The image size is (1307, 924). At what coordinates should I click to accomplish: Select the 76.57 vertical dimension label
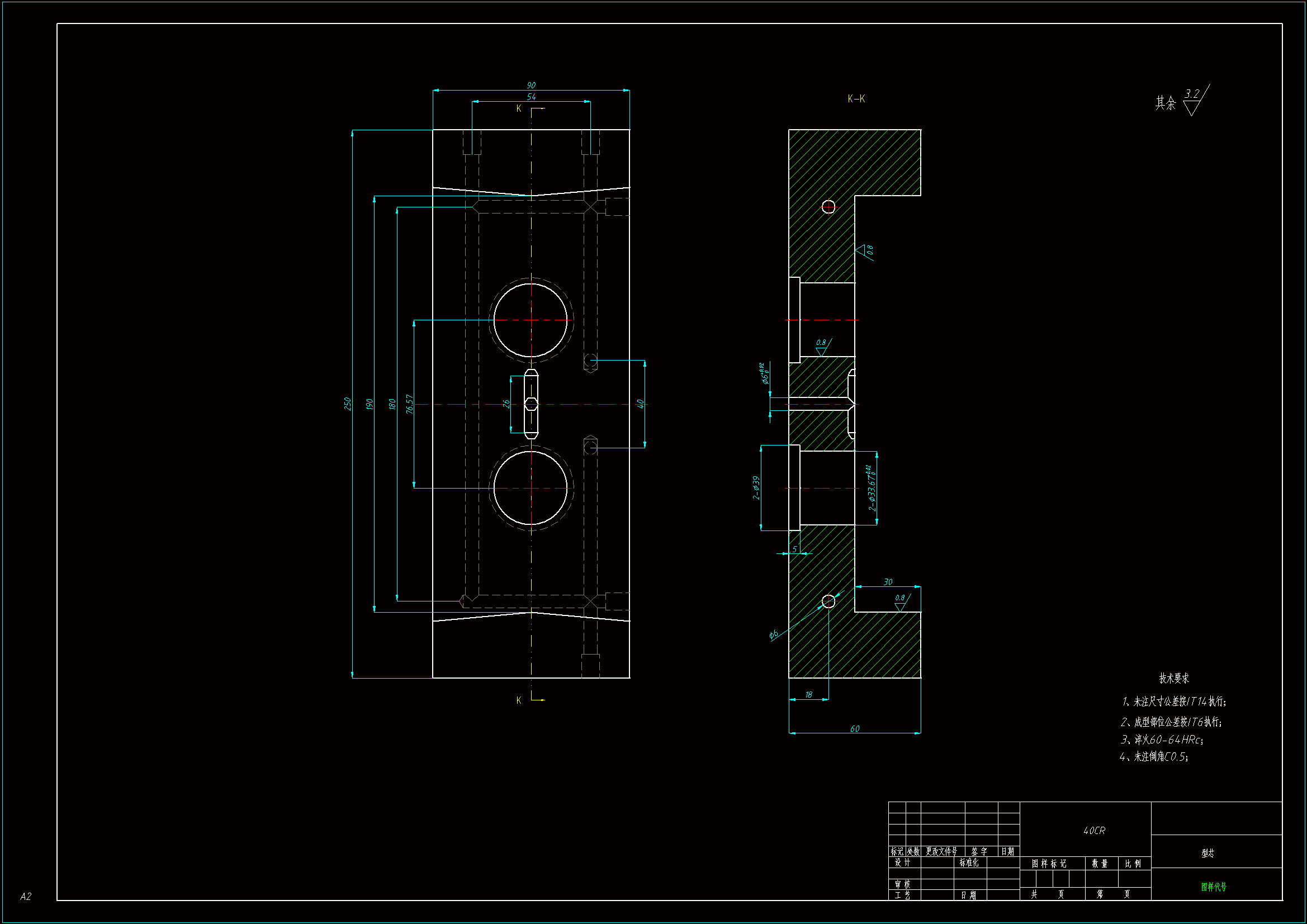[x=410, y=404]
